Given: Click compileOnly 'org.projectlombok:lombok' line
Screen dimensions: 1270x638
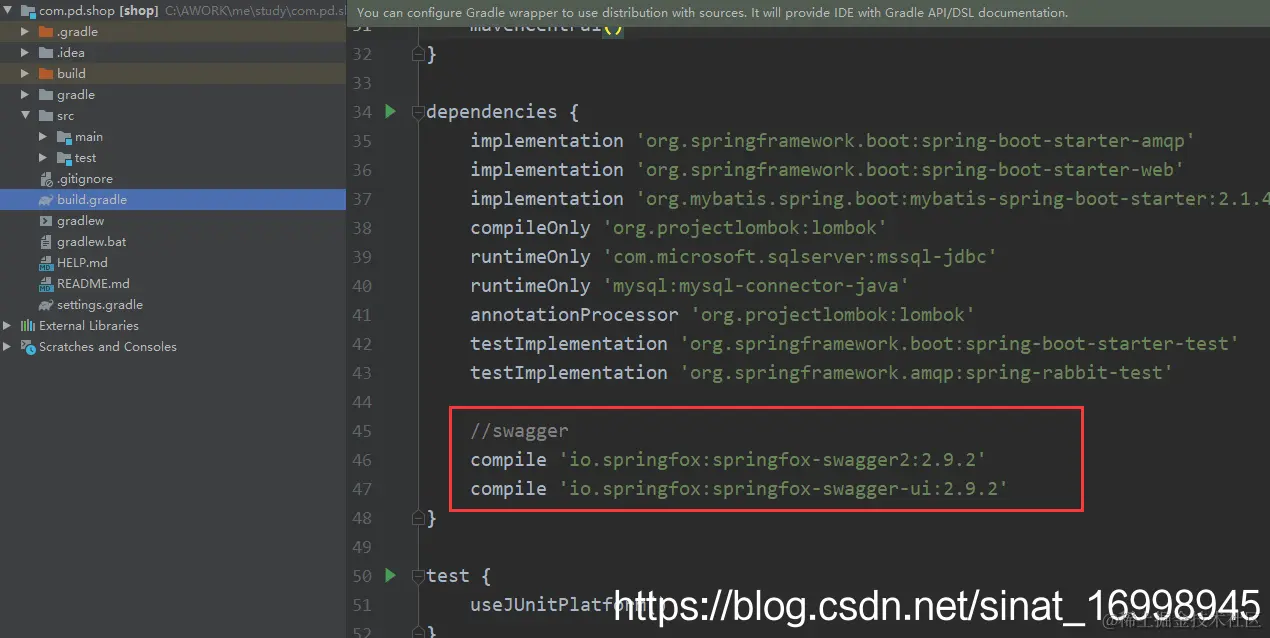Looking at the screenshot, I should point(680,227).
